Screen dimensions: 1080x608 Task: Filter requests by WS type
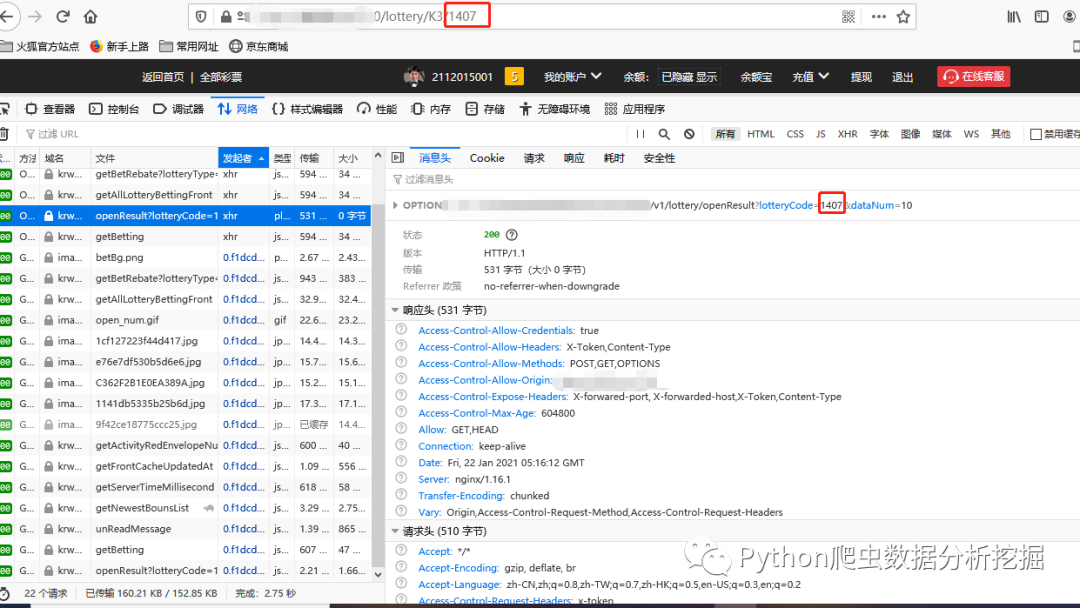pyautogui.click(x=971, y=134)
